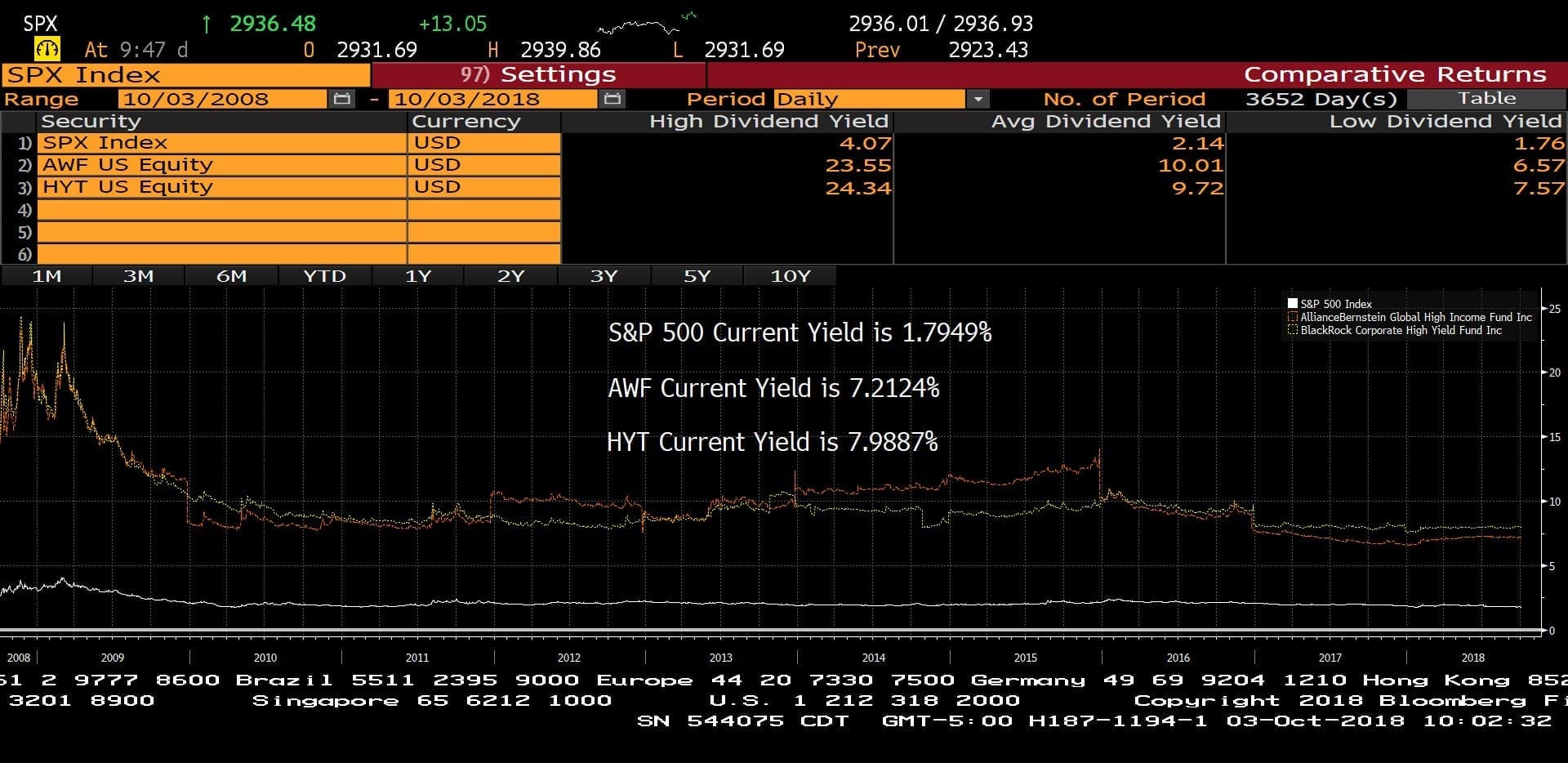Click the HYT Current Yield annotation text
This screenshot has height=763, width=1568.
point(773,442)
